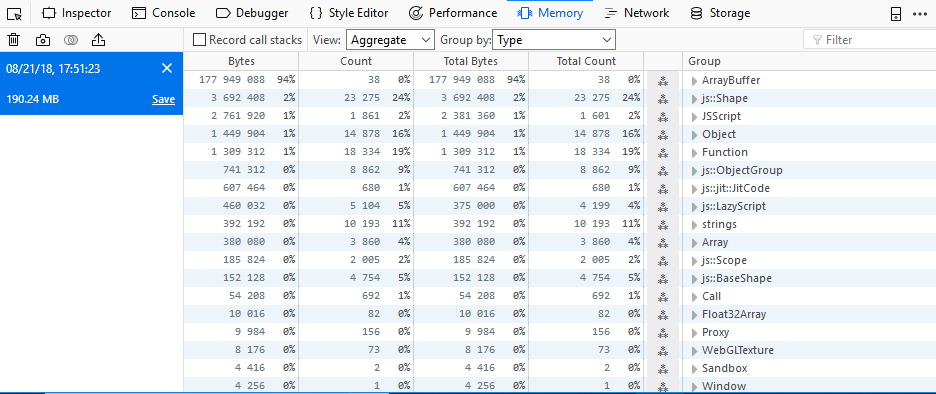View dominator tree icon for WebGLTexture row
936x394 pixels.
[x=663, y=350]
